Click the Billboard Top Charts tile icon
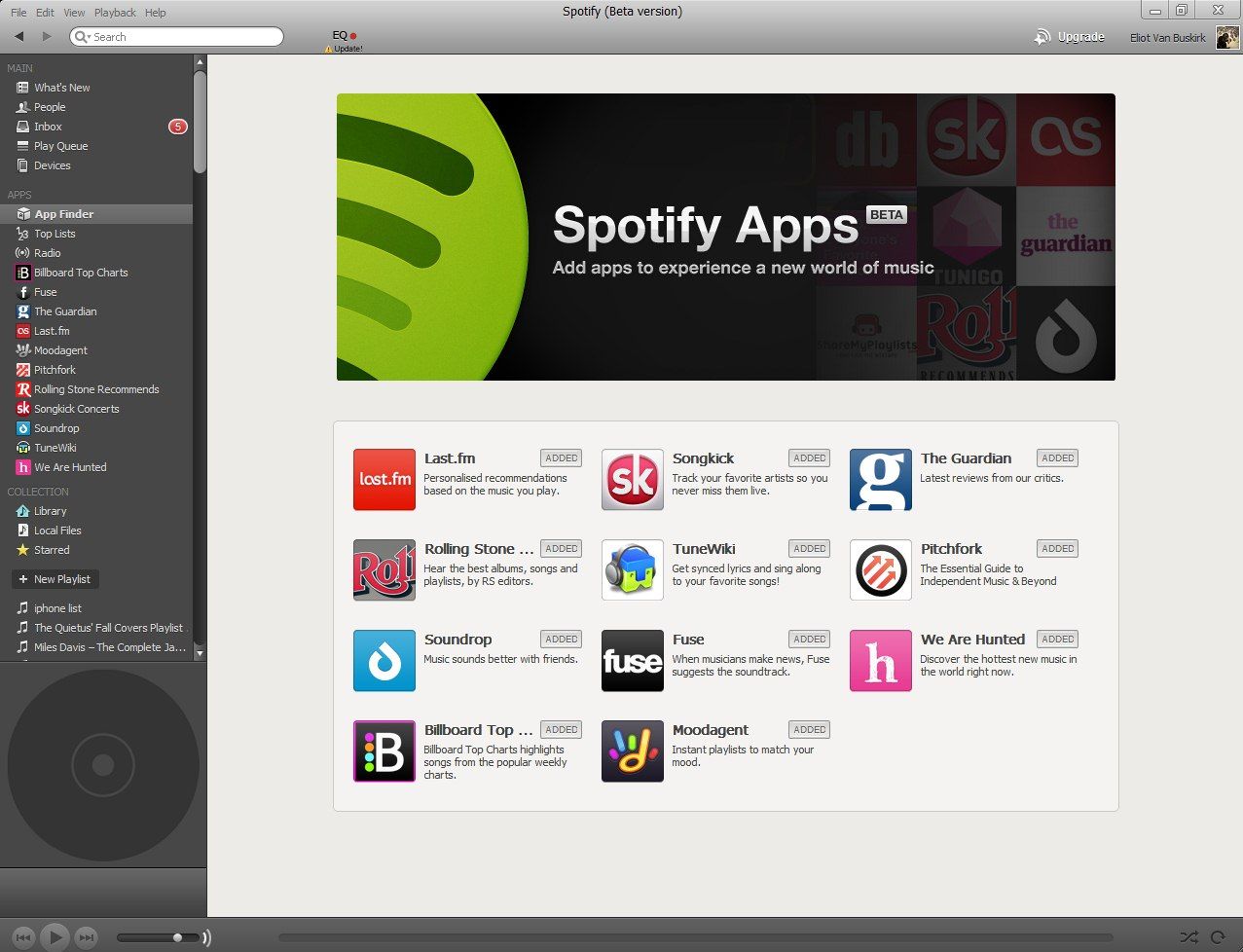Screen dimensions: 1243x952 pyautogui.click(x=384, y=751)
